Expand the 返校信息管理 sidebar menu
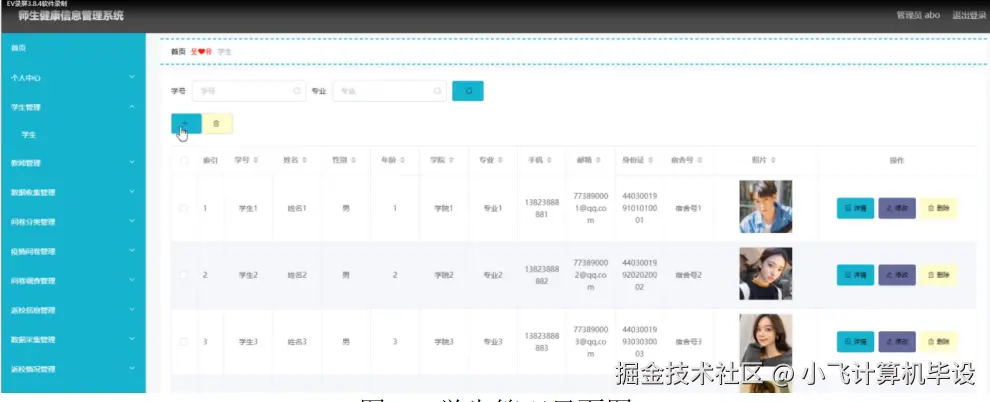This screenshot has height=402, width=990. [73, 310]
